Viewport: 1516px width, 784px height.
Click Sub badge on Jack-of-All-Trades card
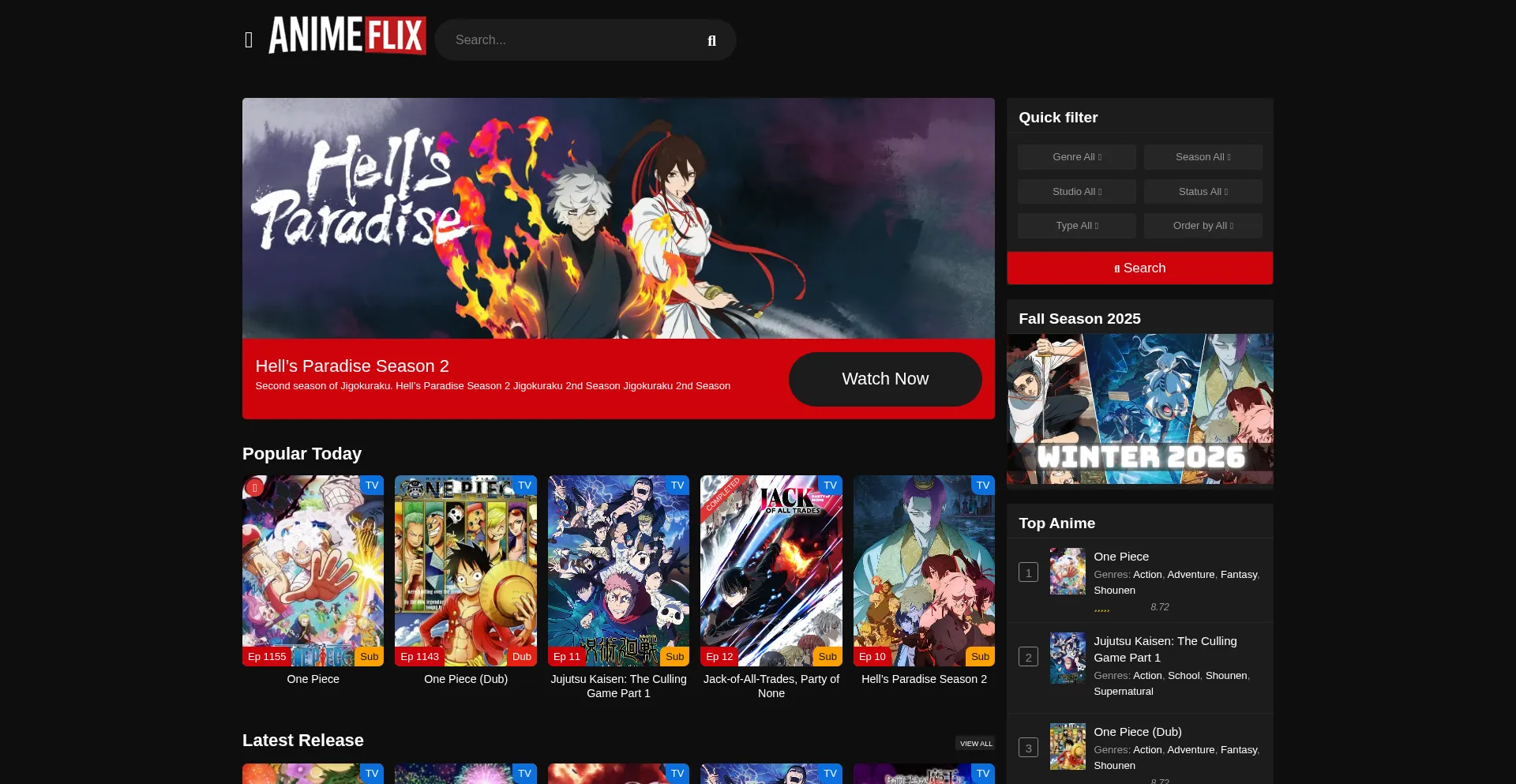[827, 657]
